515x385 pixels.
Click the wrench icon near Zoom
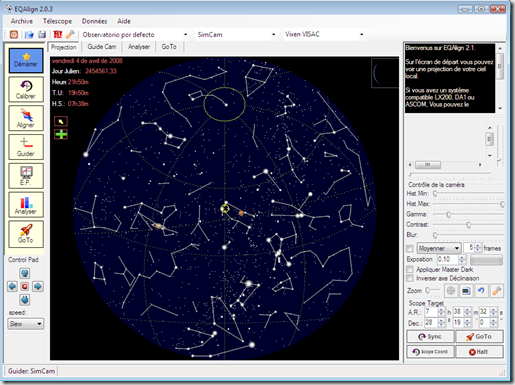point(497,291)
